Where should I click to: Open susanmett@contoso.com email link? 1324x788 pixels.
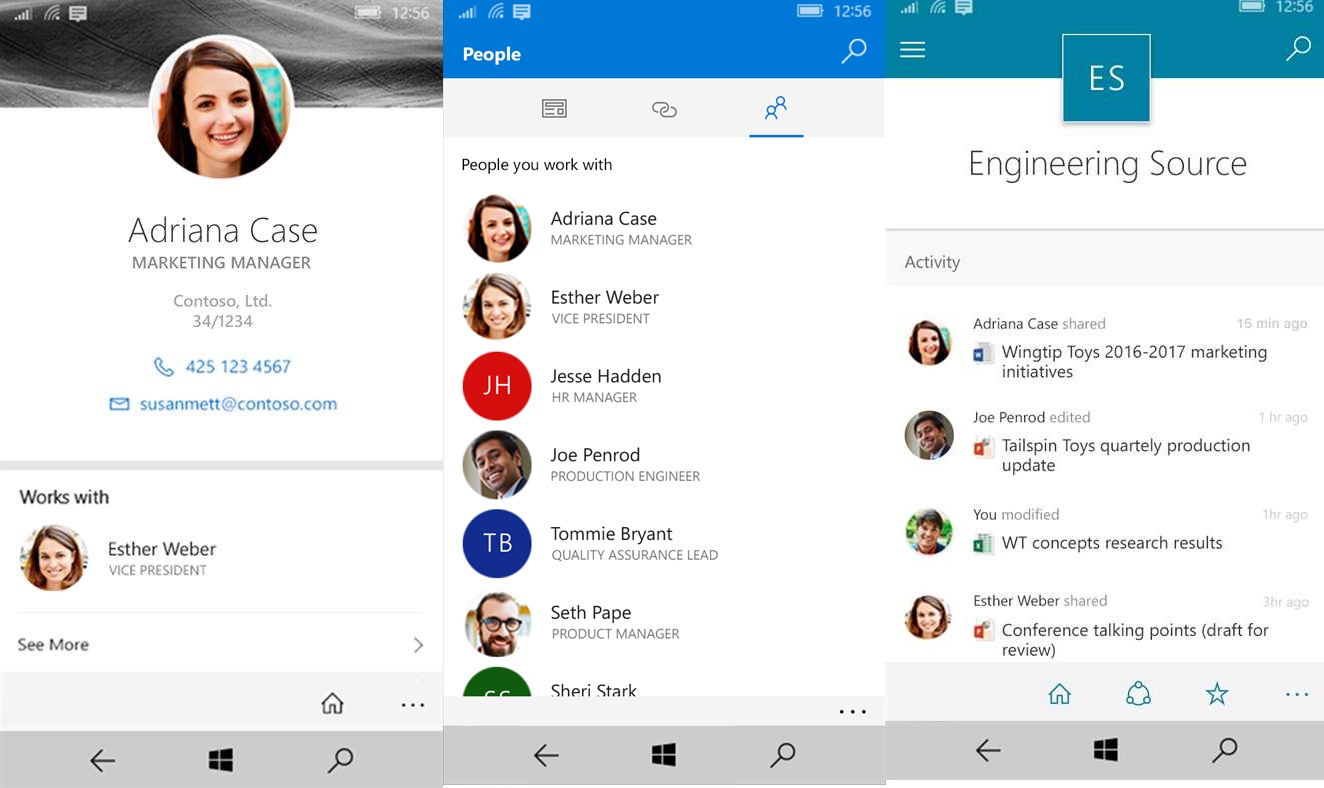pyautogui.click(x=236, y=403)
